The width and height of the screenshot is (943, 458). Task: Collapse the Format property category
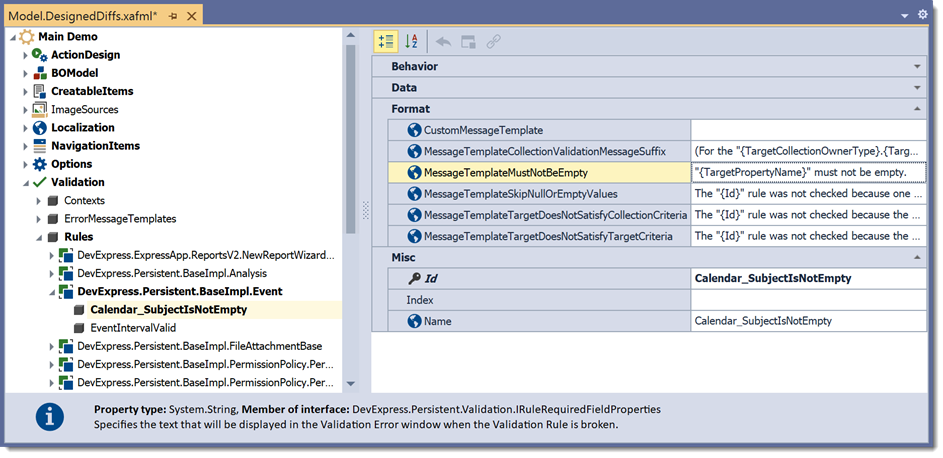[917, 109]
